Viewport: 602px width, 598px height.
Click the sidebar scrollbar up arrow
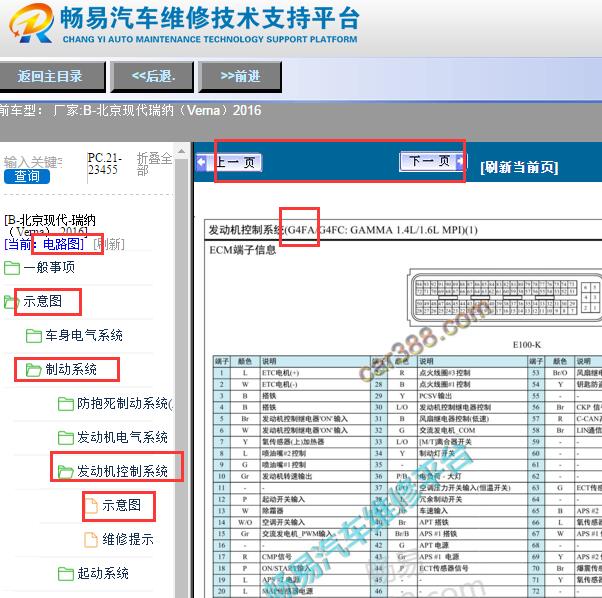(x=182, y=152)
